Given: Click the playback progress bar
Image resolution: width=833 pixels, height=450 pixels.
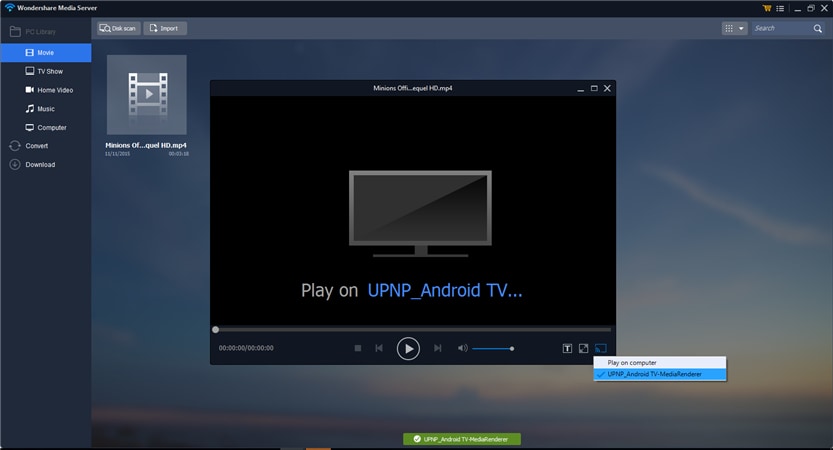Looking at the screenshot, I should tap(413, 329).
